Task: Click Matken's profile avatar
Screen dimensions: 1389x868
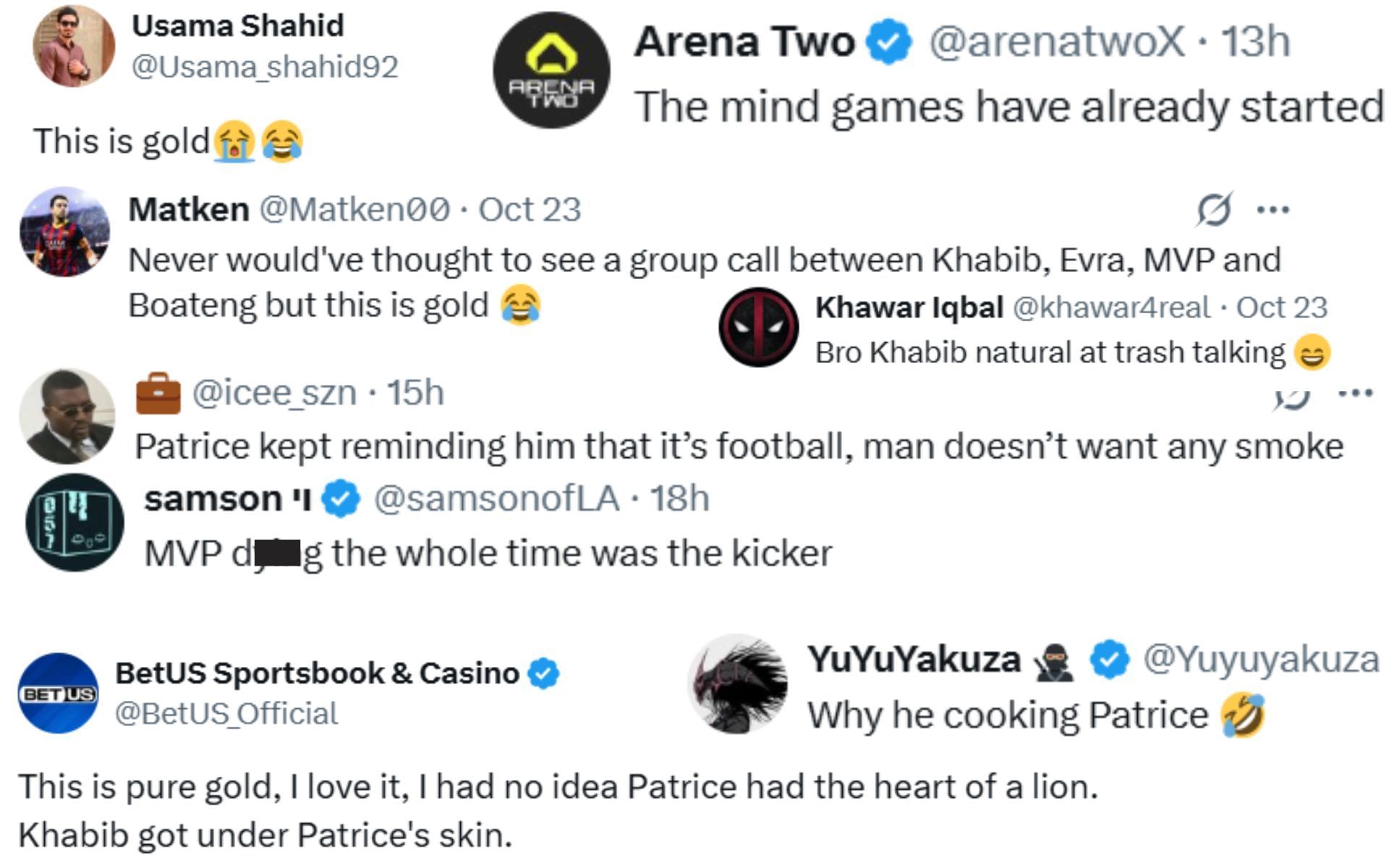Action: pos(65,231)
